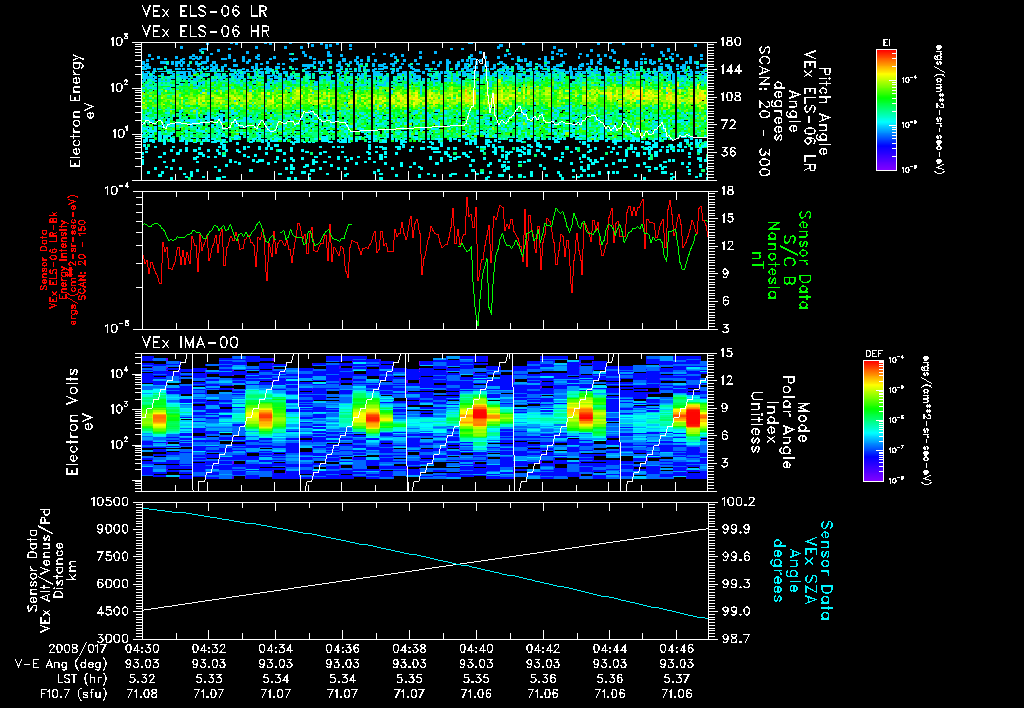
Task: Click the '2008/017' date label
Action: pyautogui.click(x=78, y=649)
